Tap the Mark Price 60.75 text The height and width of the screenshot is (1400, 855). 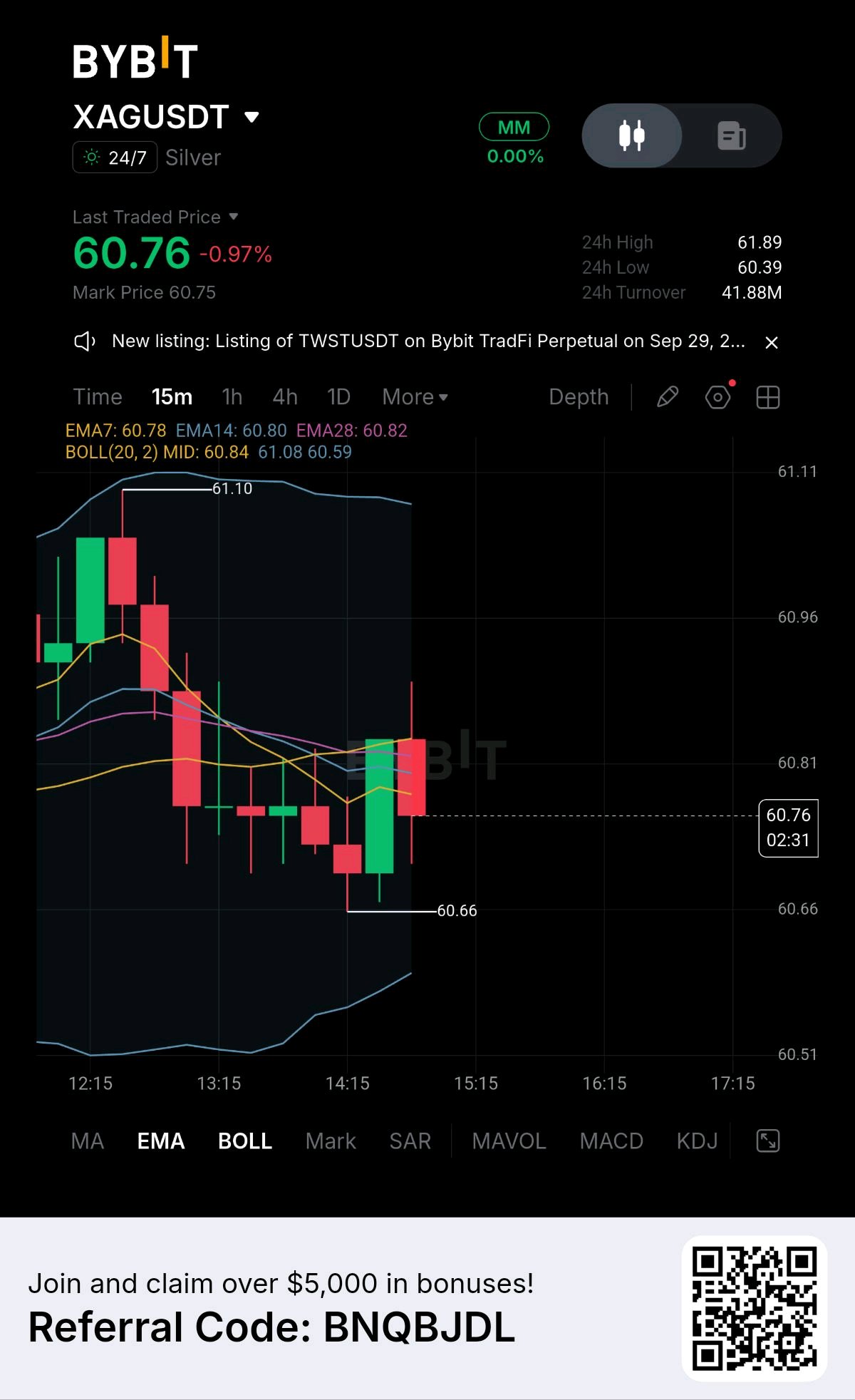pos(144,292)
